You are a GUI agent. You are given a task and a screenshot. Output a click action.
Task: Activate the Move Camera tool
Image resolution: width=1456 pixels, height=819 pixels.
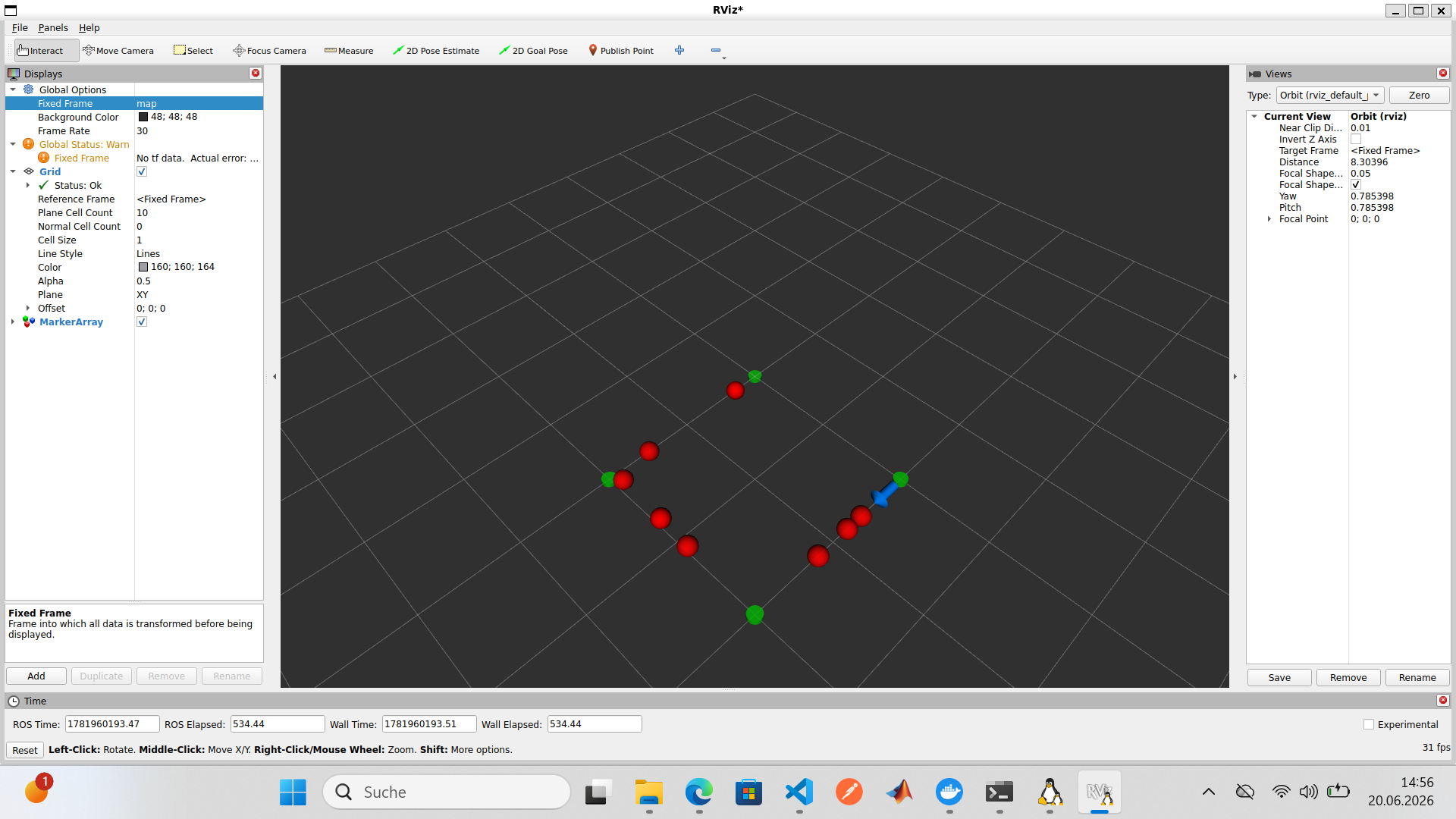point(118,51)
